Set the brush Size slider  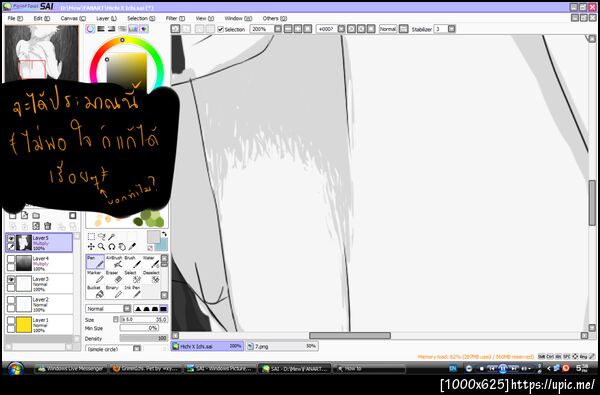pos(143,319)
